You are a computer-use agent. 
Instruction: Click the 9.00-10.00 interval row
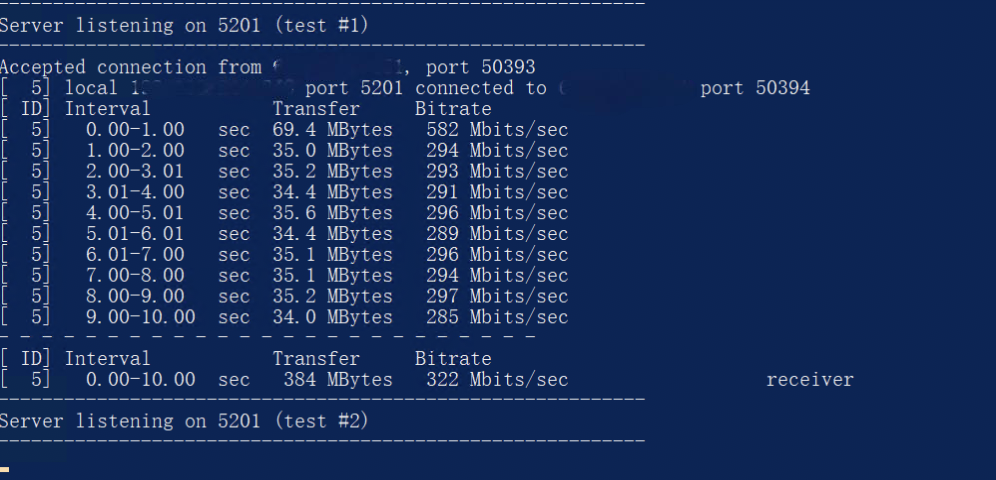[141, 317]
